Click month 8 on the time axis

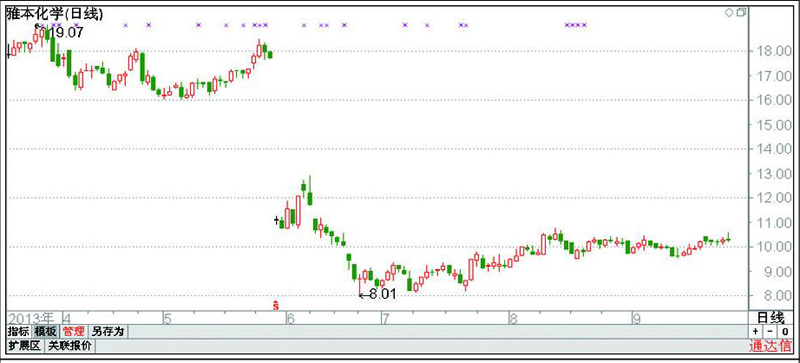[513, 319]
